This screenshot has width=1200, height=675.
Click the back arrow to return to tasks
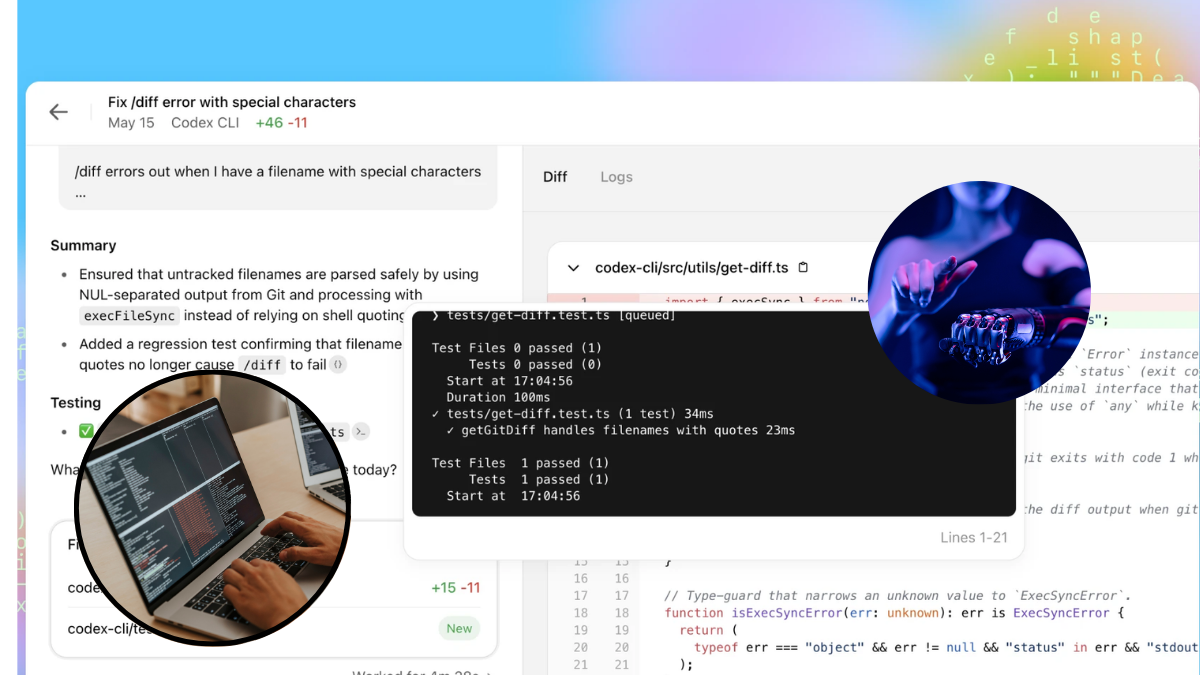[58, 111]
